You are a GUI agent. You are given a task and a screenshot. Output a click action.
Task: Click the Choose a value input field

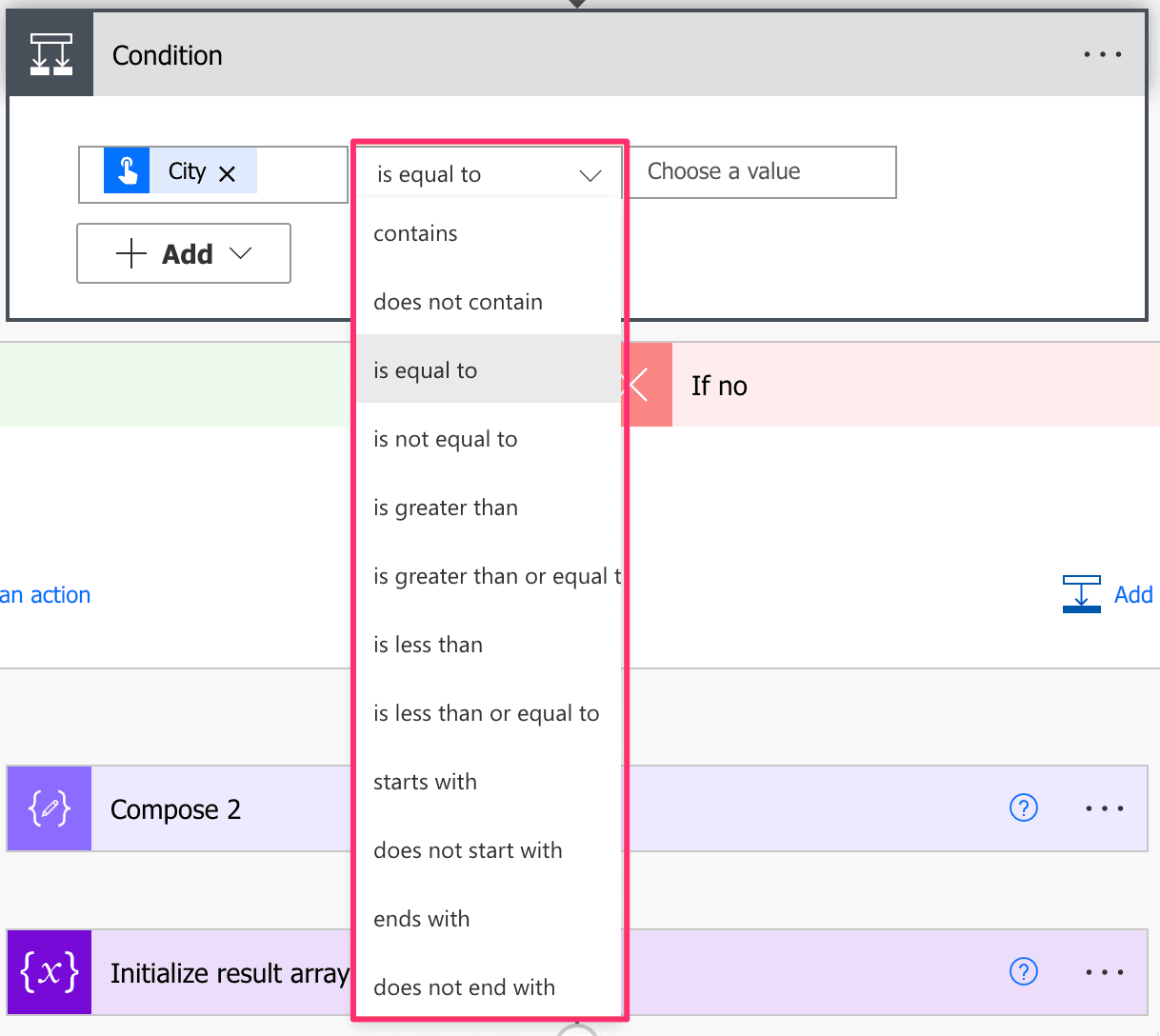pyautogui.click(x=762, y=172)
